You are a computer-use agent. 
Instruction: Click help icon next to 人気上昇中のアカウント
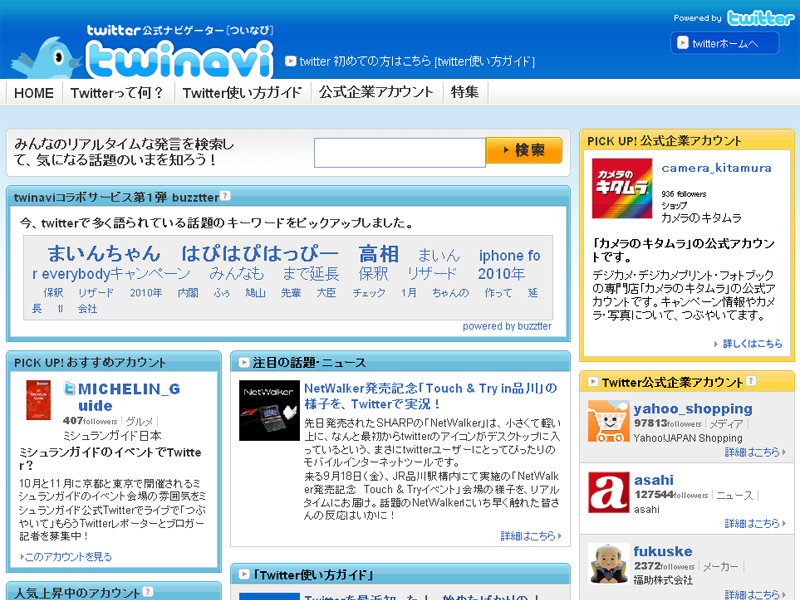(148, 591)
